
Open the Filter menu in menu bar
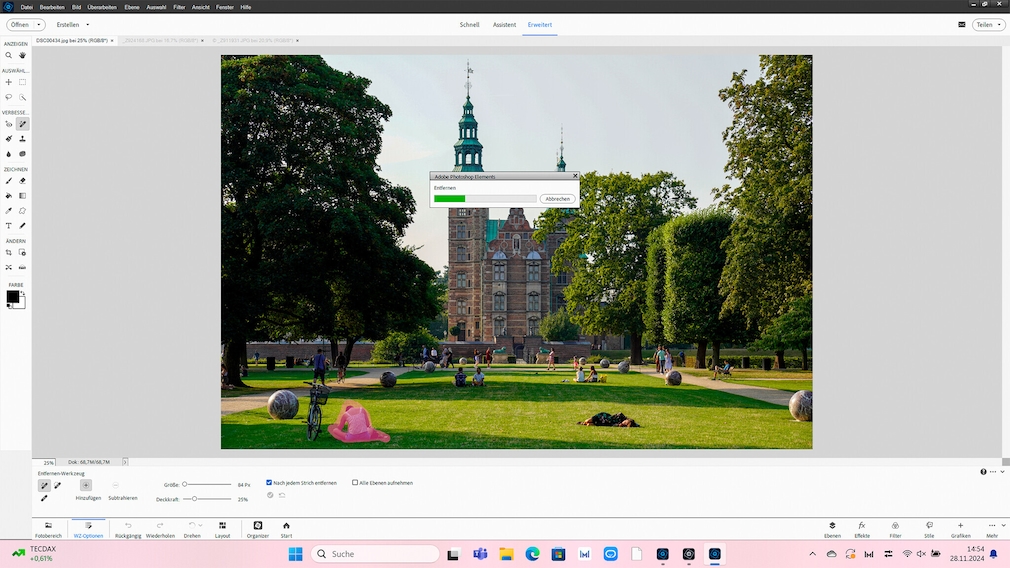[179, 7]
